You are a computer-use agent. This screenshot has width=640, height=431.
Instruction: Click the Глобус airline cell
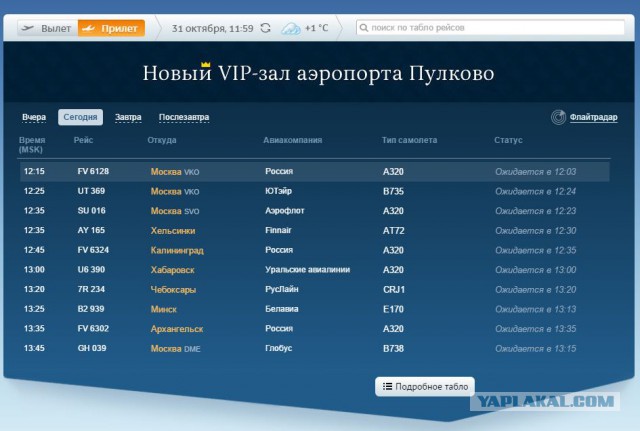[x=279, y=348]
